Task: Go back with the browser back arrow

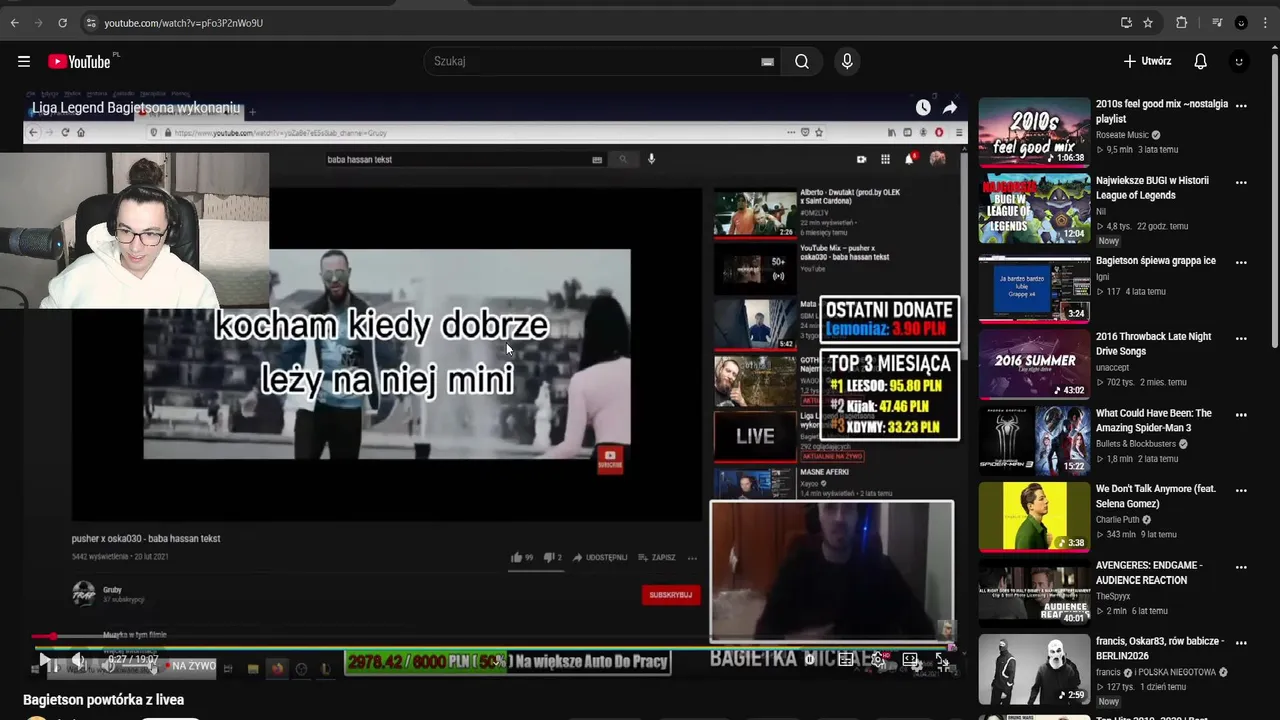Action: point(14,23)
